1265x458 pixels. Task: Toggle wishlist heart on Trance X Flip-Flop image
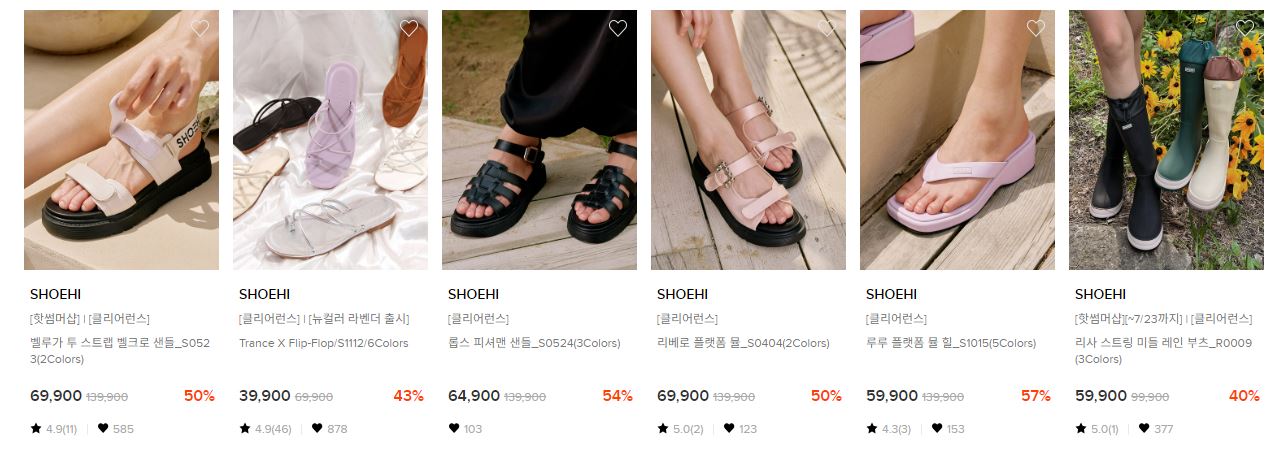click(x=409, y=28)
